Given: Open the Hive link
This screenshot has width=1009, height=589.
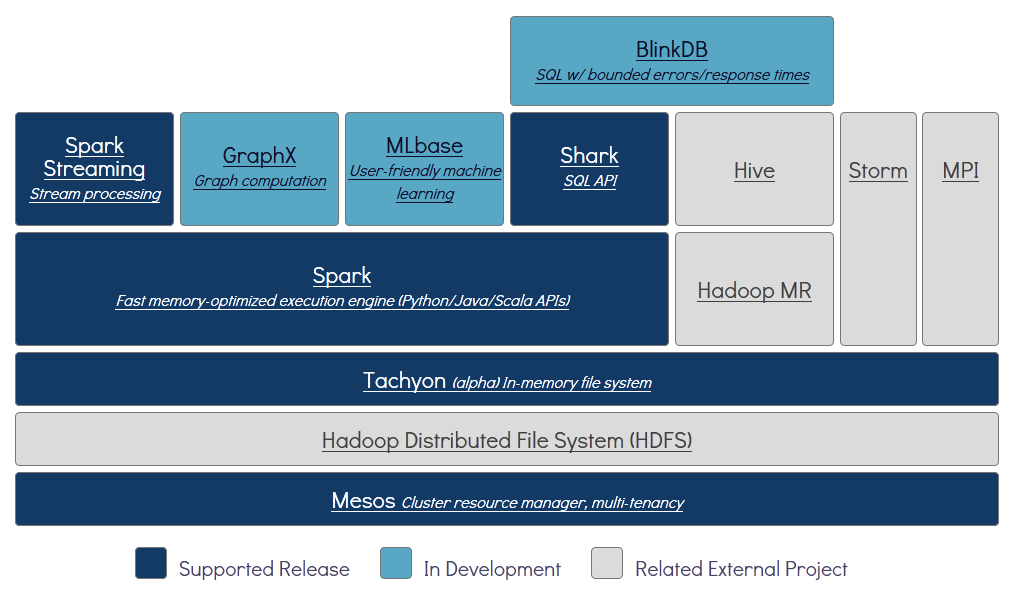Looking at the screenshot, I should pos(754,171).
